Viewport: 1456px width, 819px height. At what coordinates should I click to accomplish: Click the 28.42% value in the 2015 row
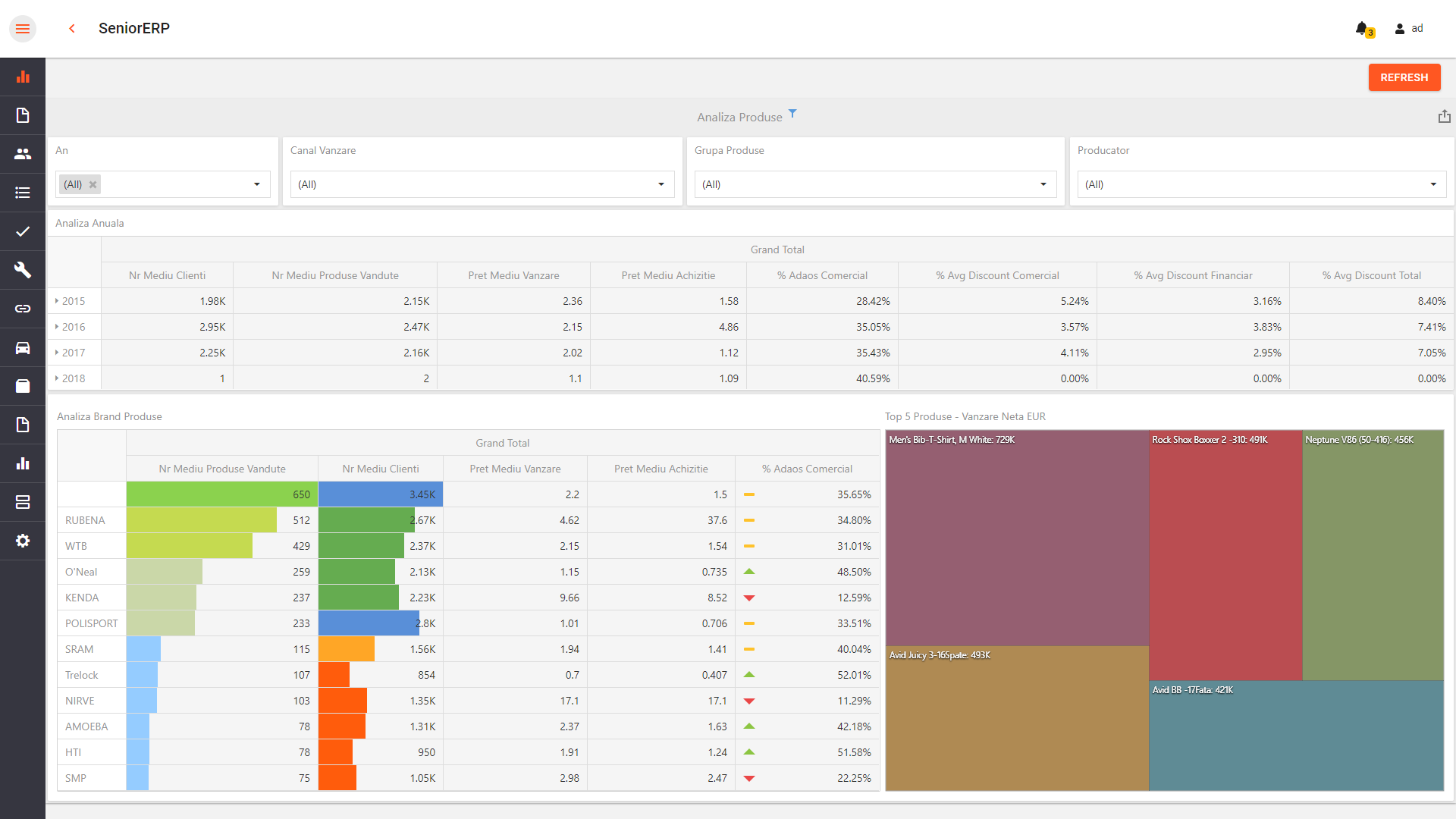coord(873,301)
